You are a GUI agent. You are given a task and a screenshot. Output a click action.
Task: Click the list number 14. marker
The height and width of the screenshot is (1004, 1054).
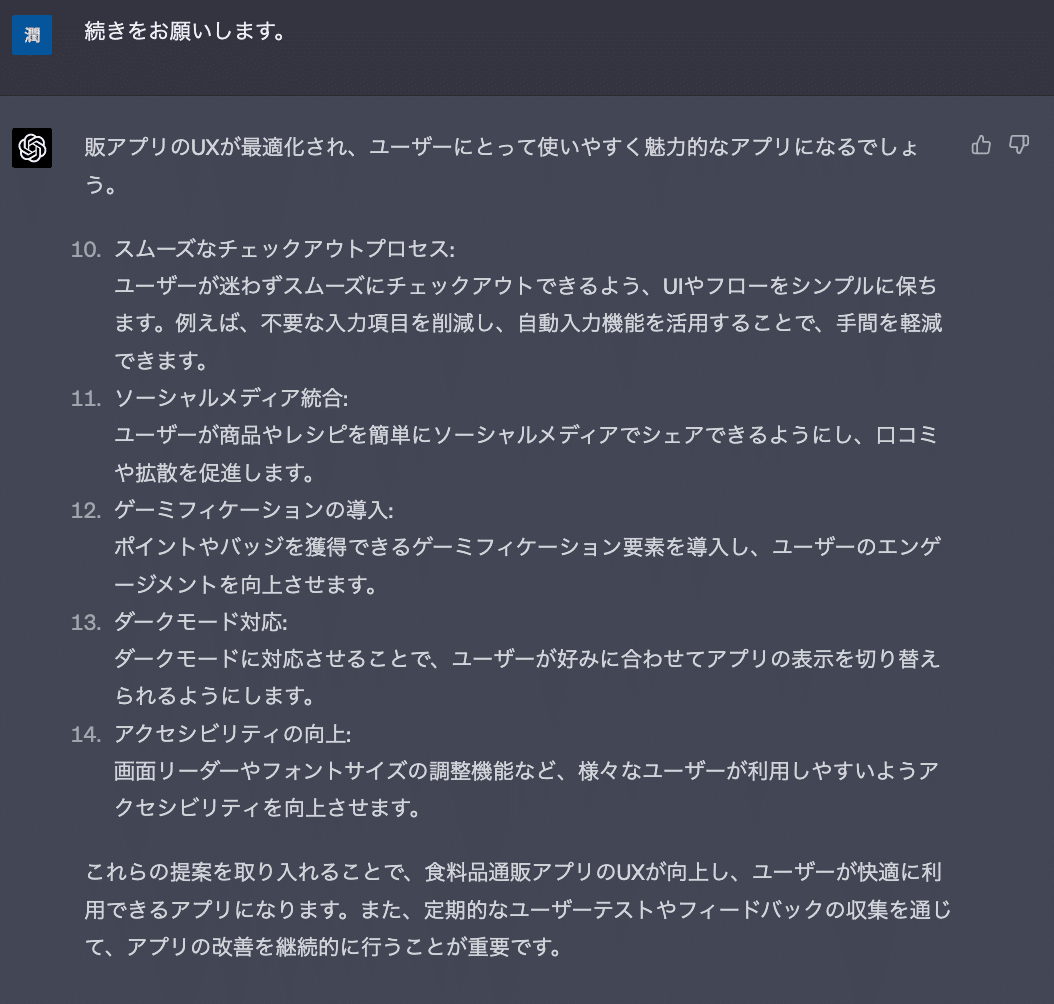(x=86, y=734)
